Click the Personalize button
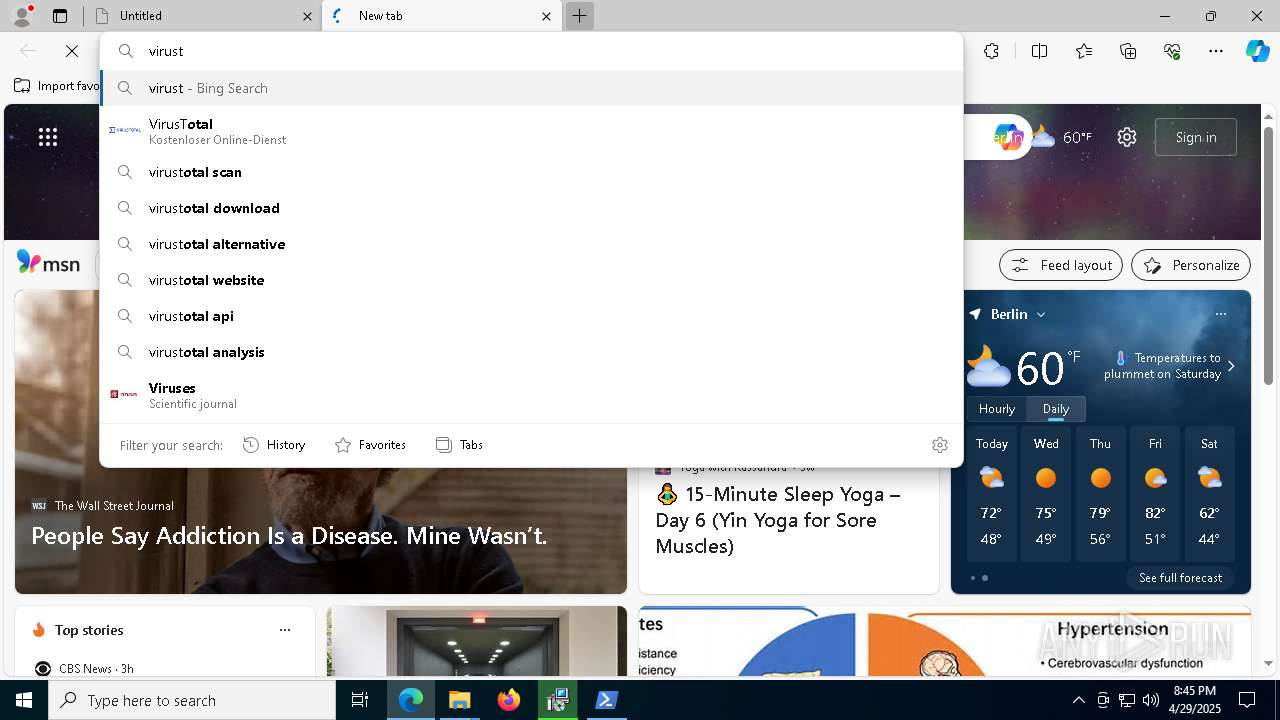 point(1191,265)
